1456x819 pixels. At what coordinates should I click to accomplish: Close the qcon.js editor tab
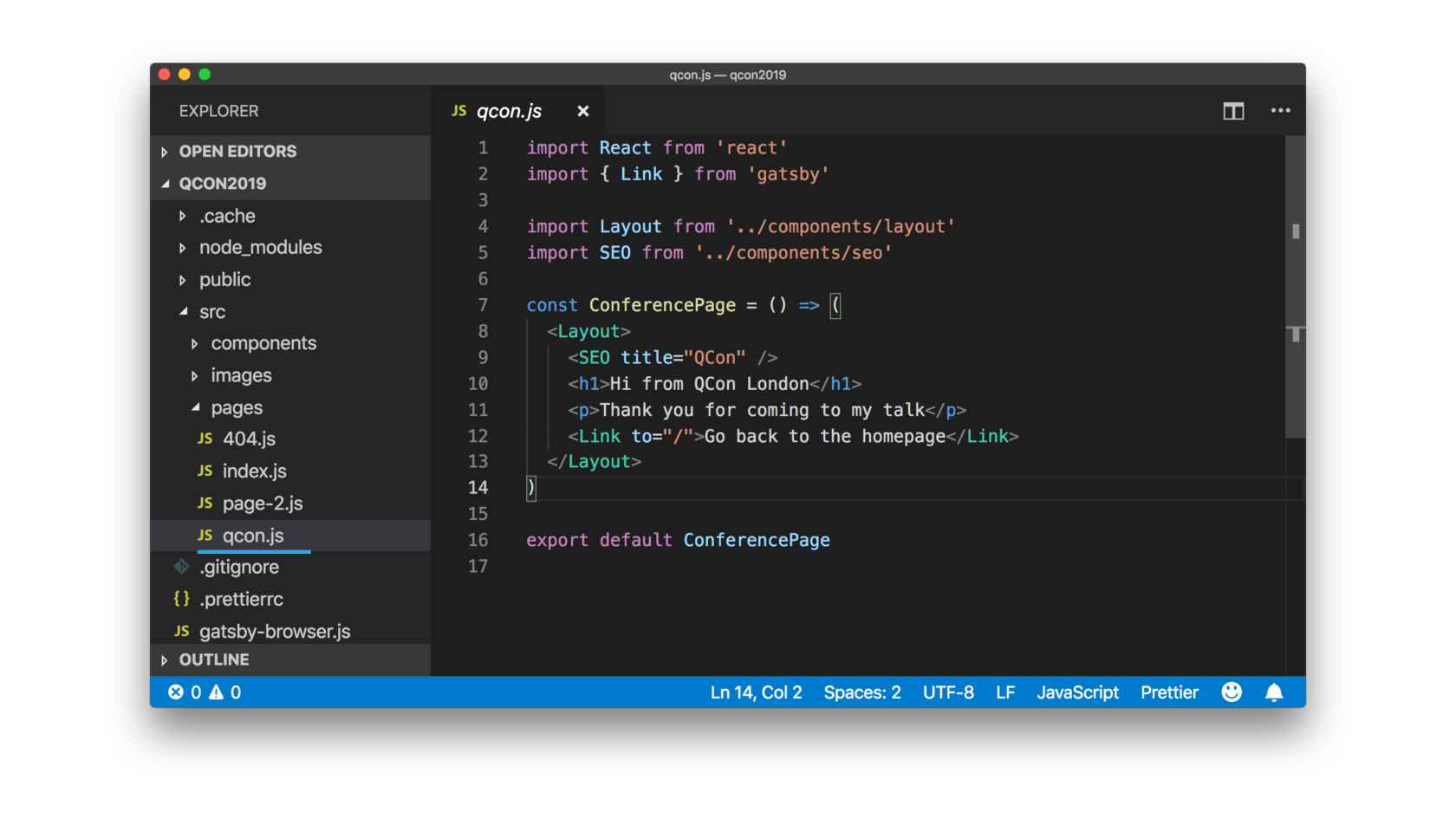(583, 111)
